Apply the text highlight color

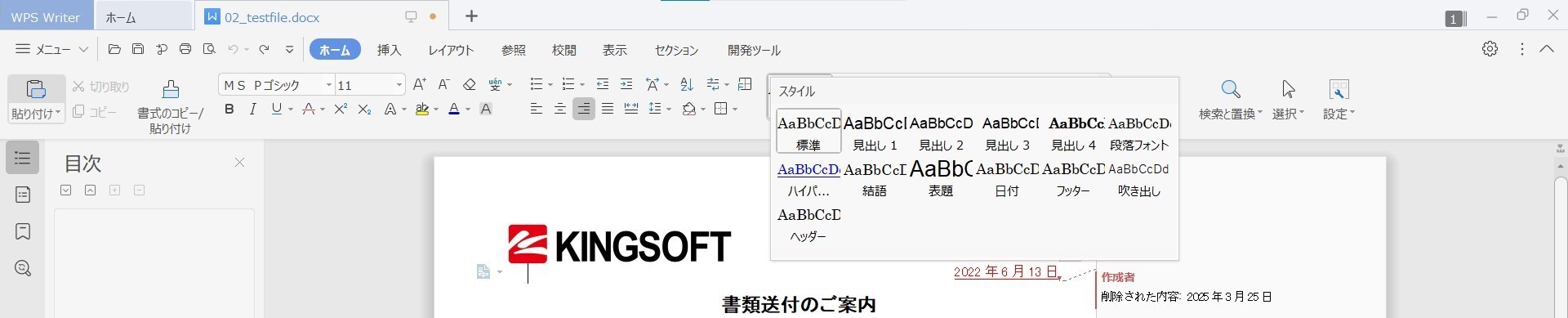(x=422, y=109)
